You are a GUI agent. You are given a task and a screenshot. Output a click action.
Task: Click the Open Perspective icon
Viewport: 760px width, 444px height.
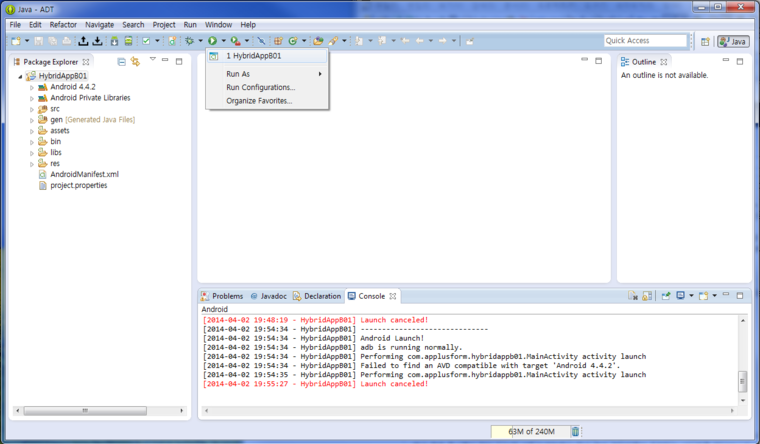[x=705, y=42]
